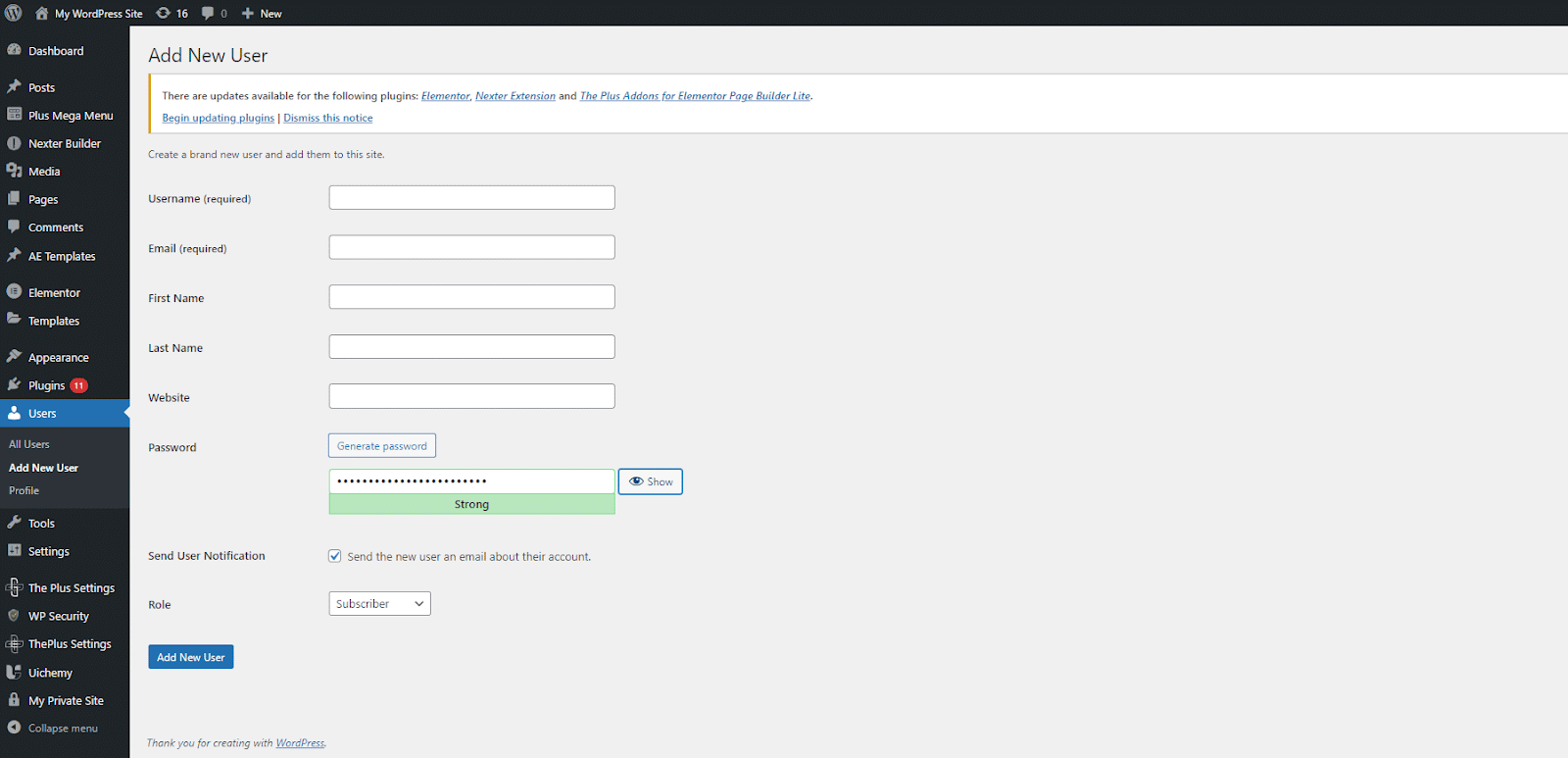Click the Nexter Builder icon
The height and width of the screenshot is (758, 1568).
click(x=14, y=143)
